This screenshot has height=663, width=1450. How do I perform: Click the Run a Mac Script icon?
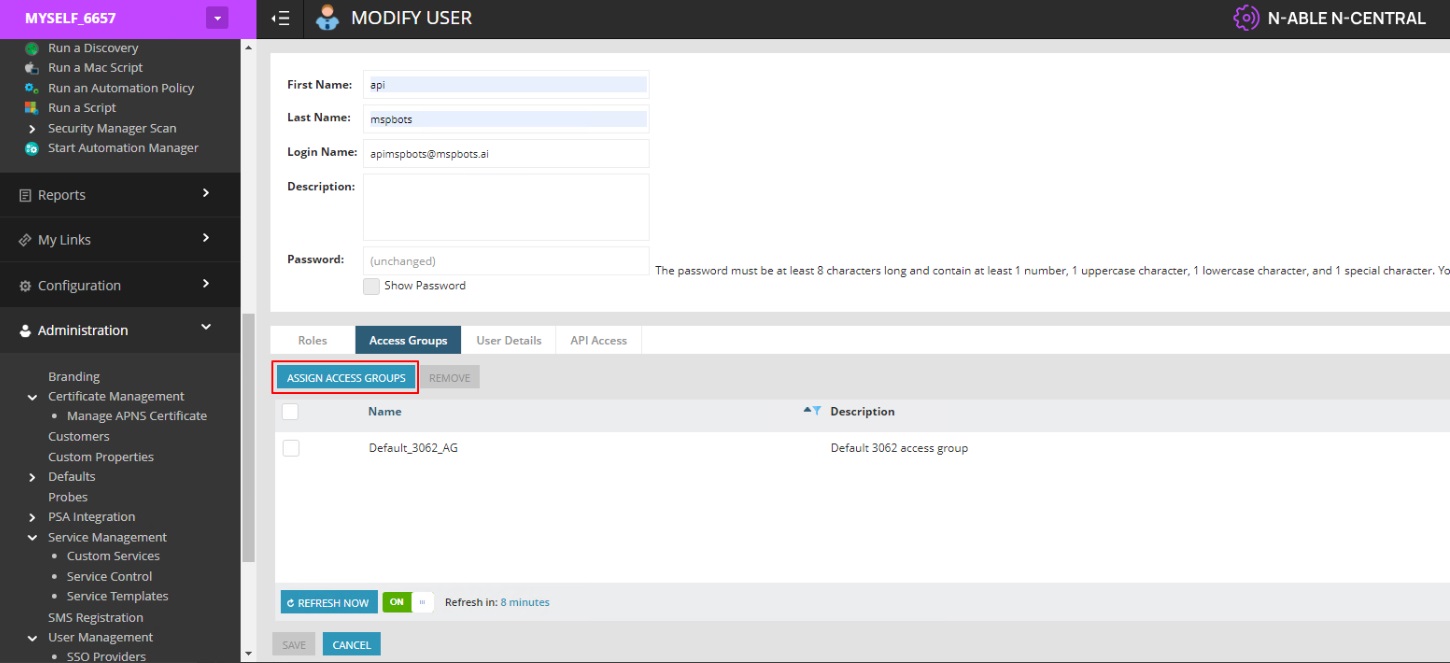31,68
